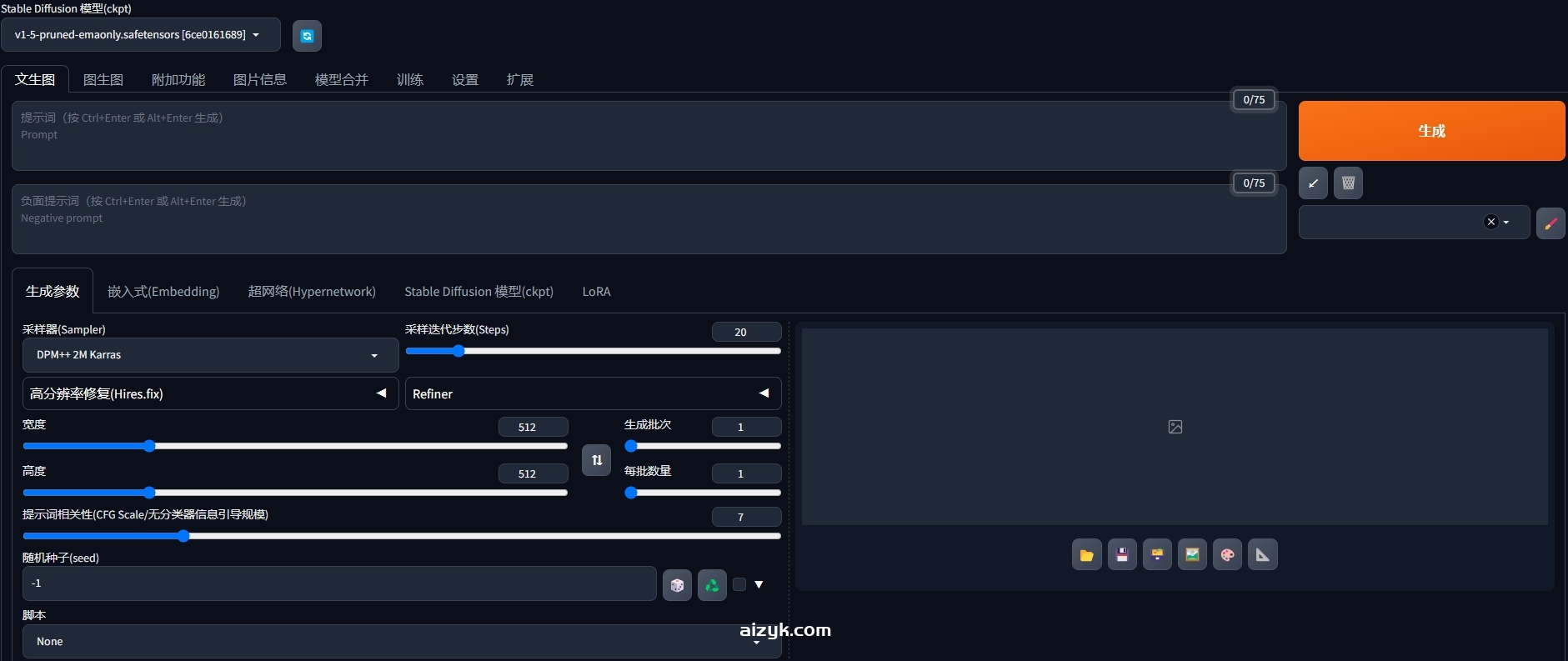Click the Steps number box showing 20
Image resolution: width=1568 pixels, height=661 pixels.
click(x=746, y=332)
